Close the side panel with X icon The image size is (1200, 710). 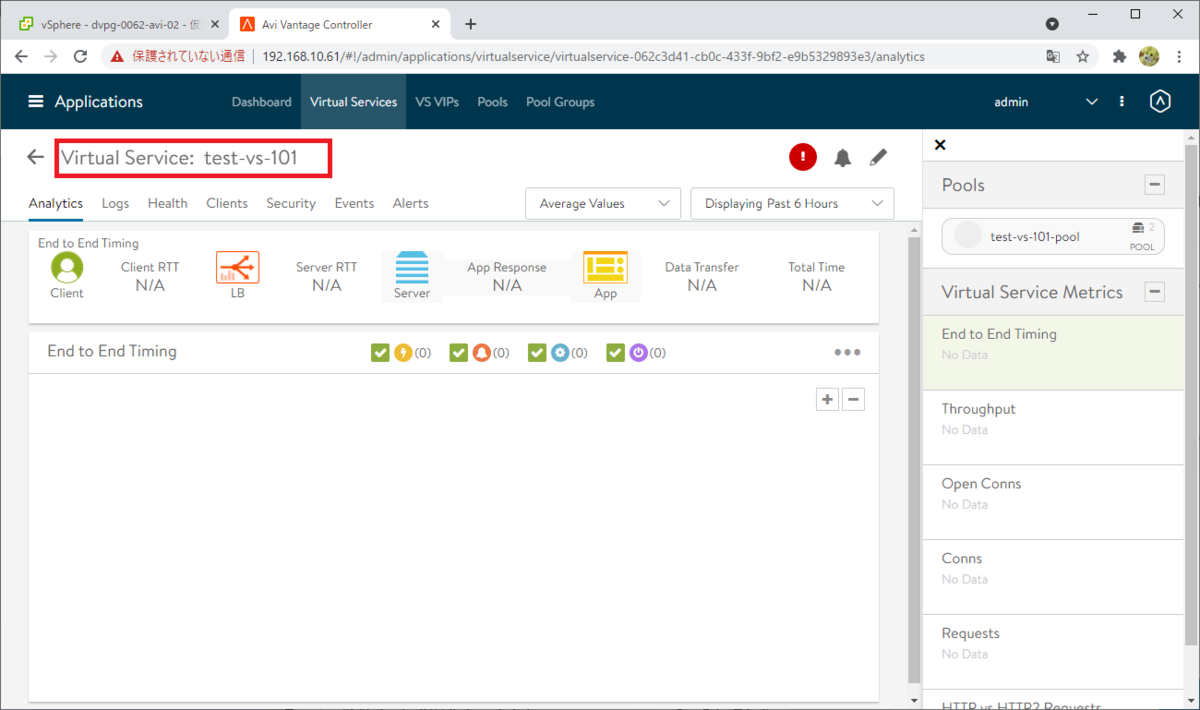coord(940,145)
